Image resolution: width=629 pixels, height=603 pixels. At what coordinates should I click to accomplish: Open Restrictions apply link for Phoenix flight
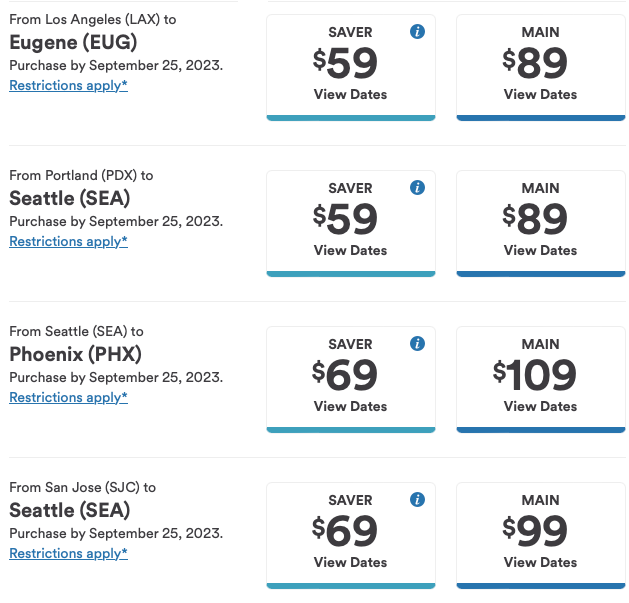pos(68,398)
